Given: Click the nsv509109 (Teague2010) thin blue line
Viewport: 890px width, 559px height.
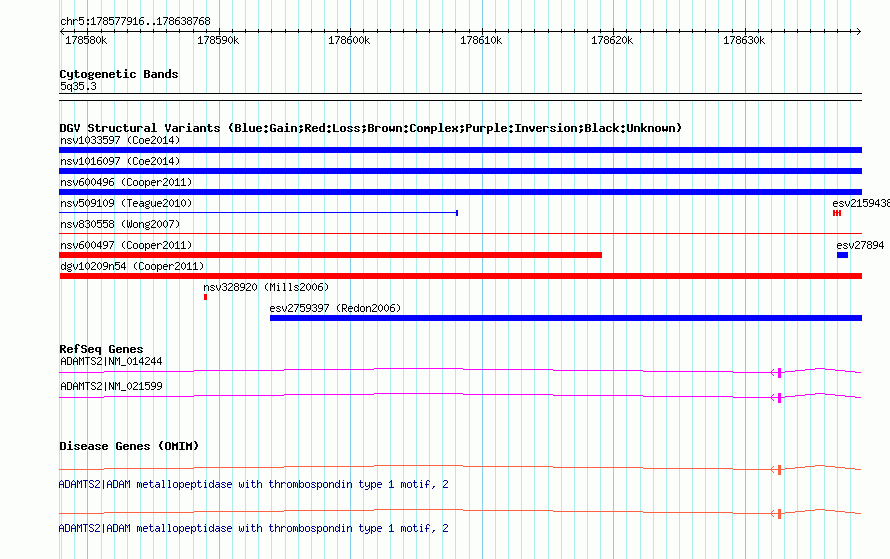Looking at the screenshot, I should coord(258,213).
